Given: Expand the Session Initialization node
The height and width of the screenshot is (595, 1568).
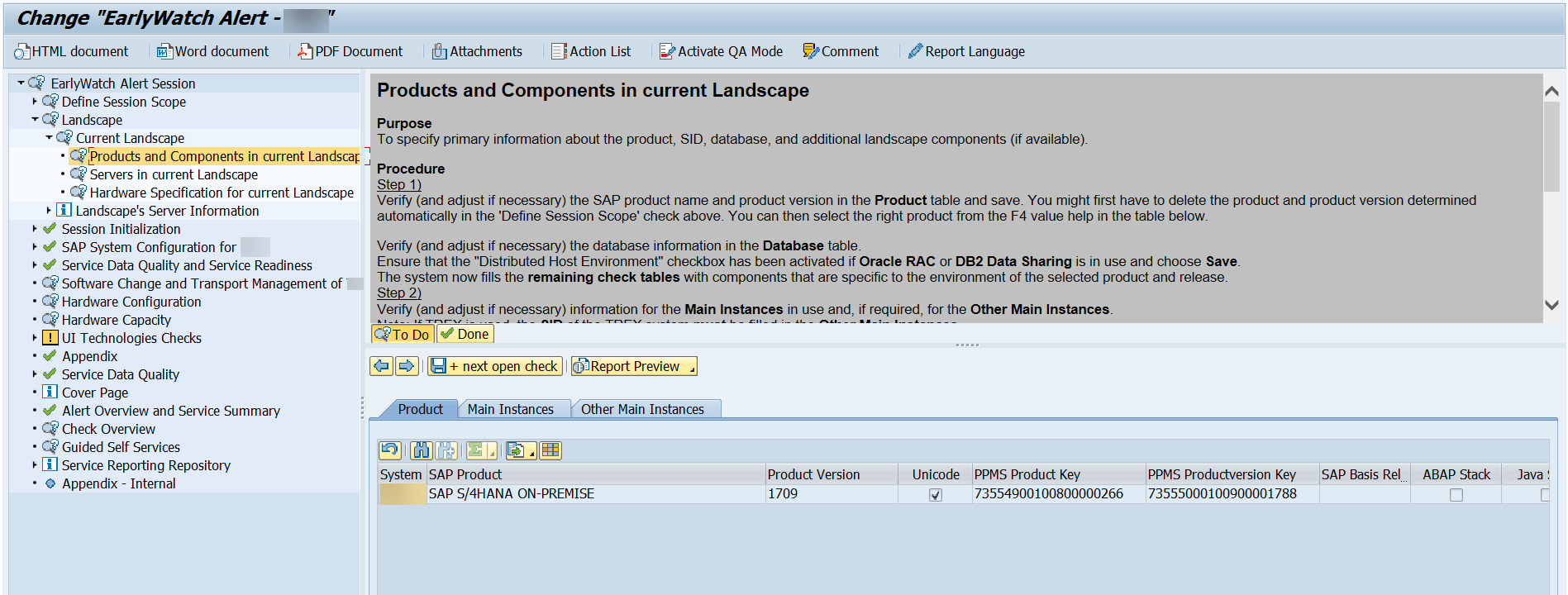Looking at the screenshot, I should [35, 229].
